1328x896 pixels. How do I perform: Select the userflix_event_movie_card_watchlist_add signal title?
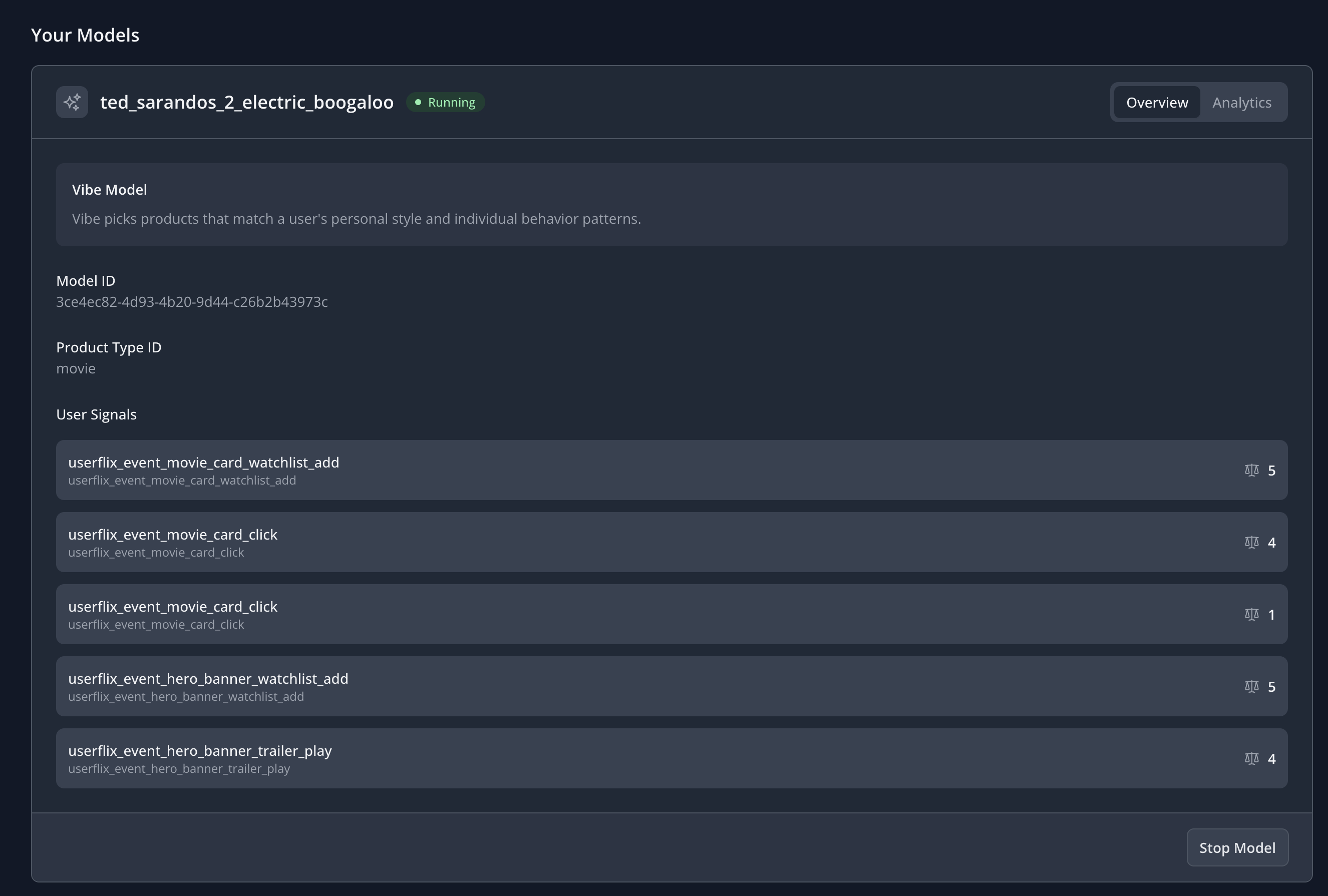pos(203,462)
